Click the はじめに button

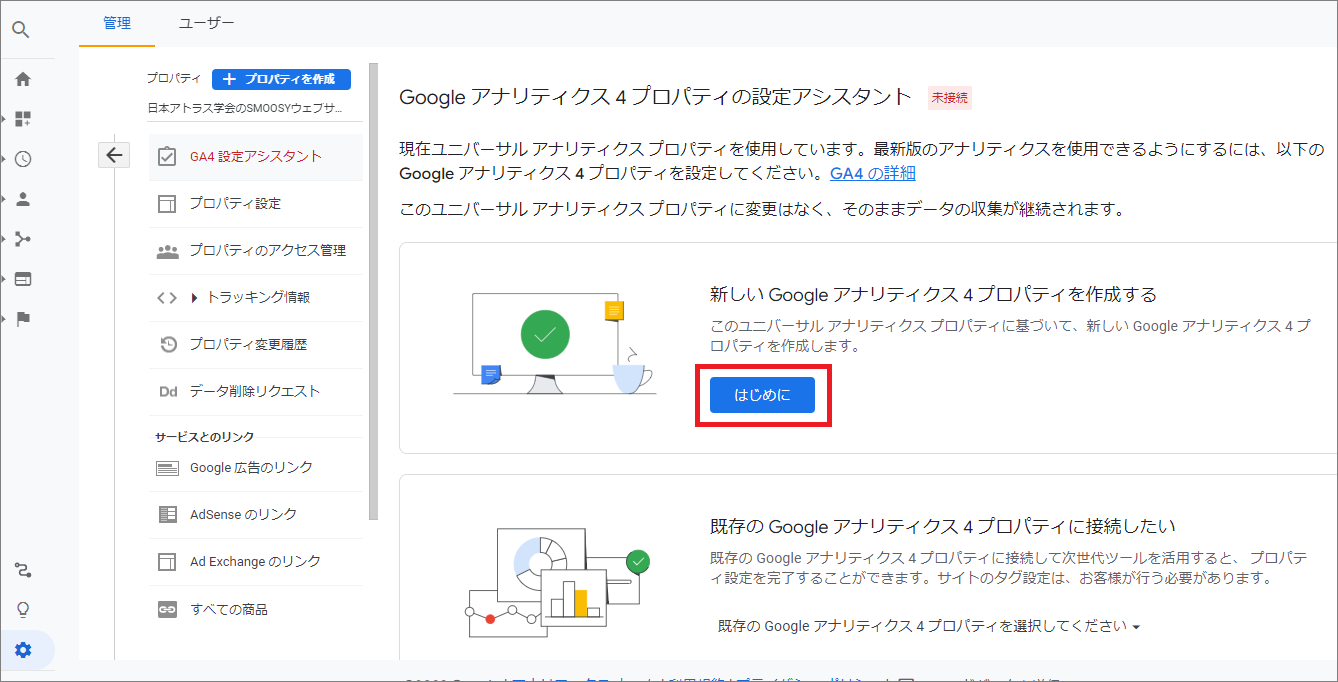coord(762,395)
